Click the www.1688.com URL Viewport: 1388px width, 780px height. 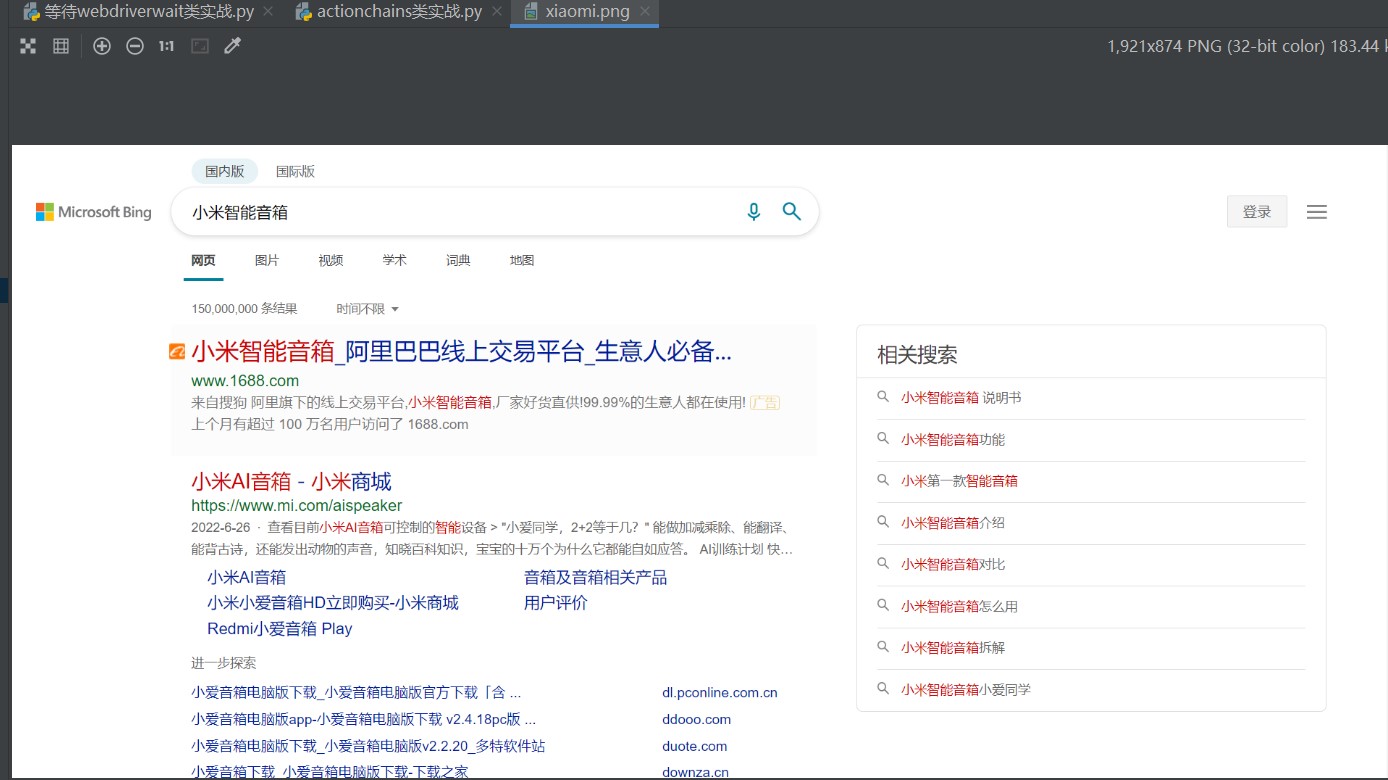coord(245,381)
